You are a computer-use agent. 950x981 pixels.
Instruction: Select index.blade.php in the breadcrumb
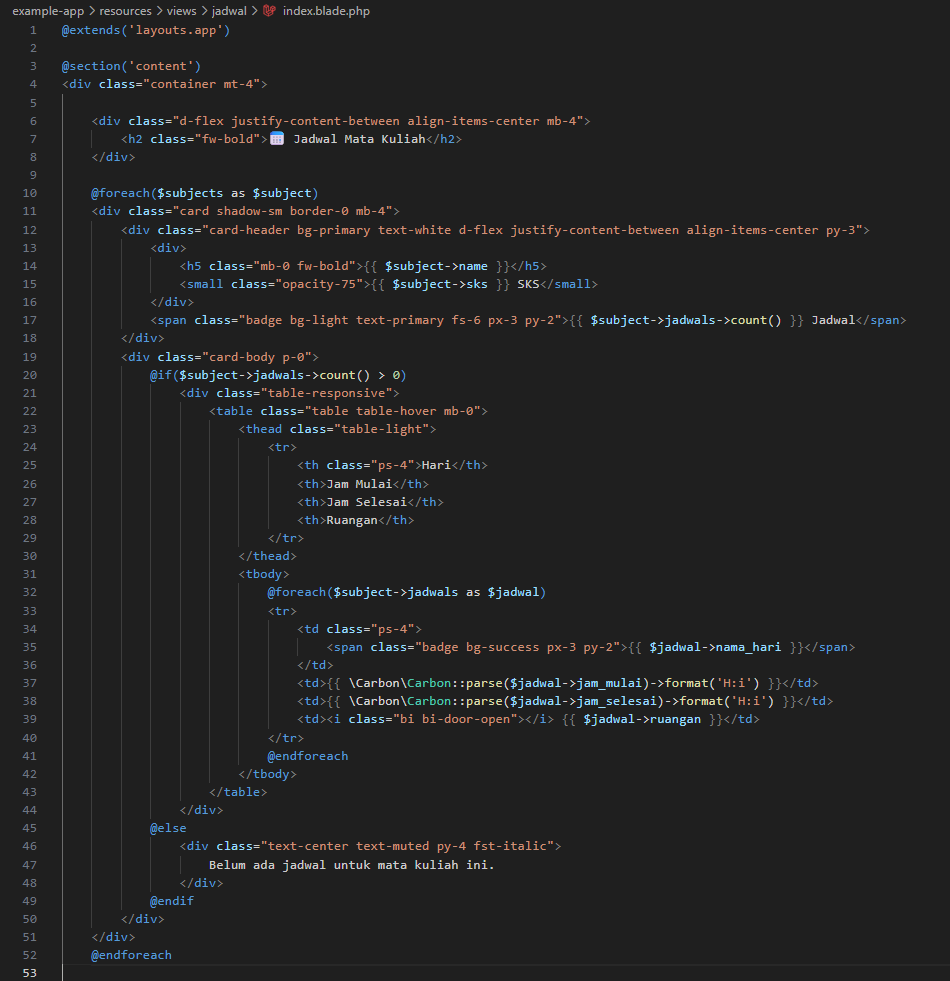pos(326,11)
